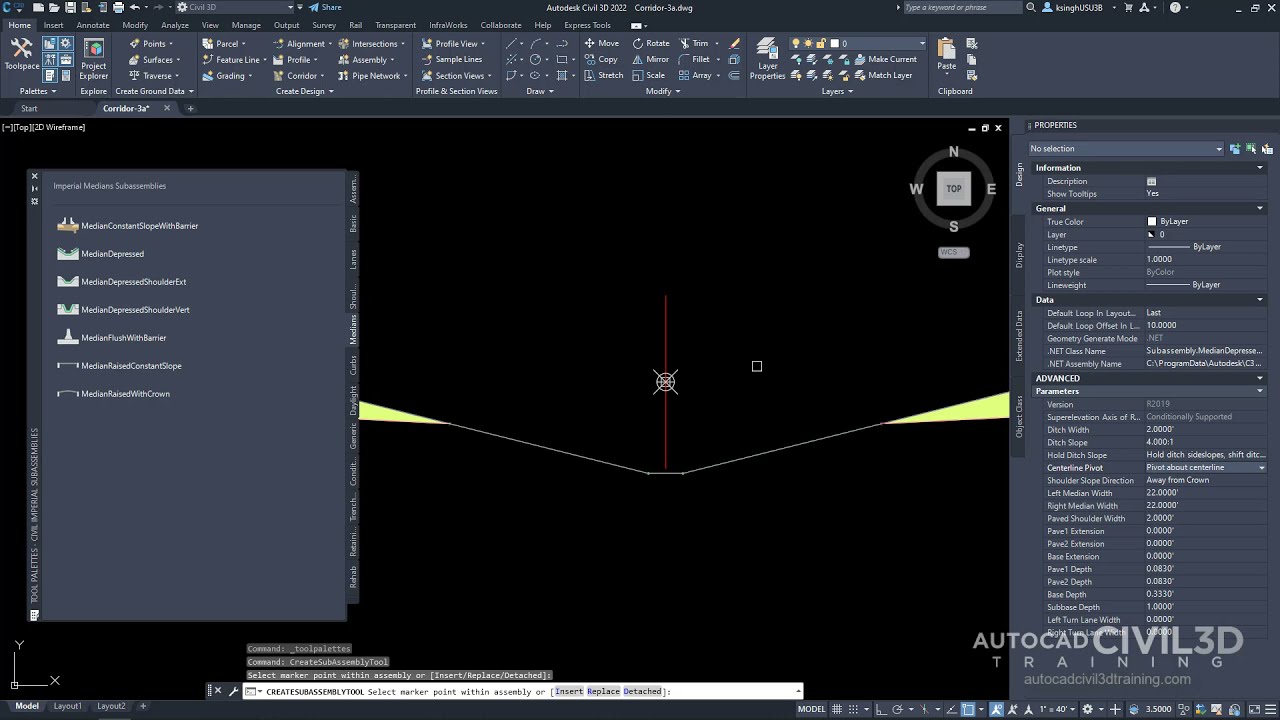Toggle drawing grid display
The image size is (1280, 720).
(x=836, y=709)
